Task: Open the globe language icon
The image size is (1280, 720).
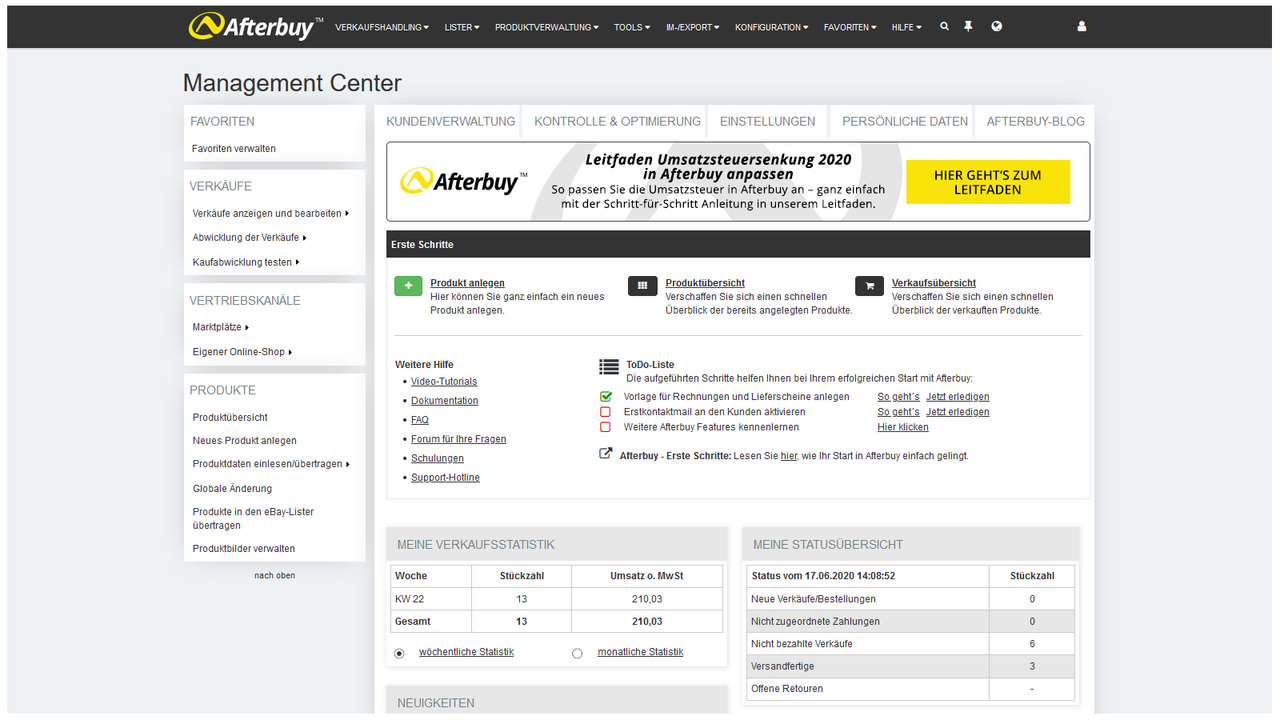Action: point(996,27)
